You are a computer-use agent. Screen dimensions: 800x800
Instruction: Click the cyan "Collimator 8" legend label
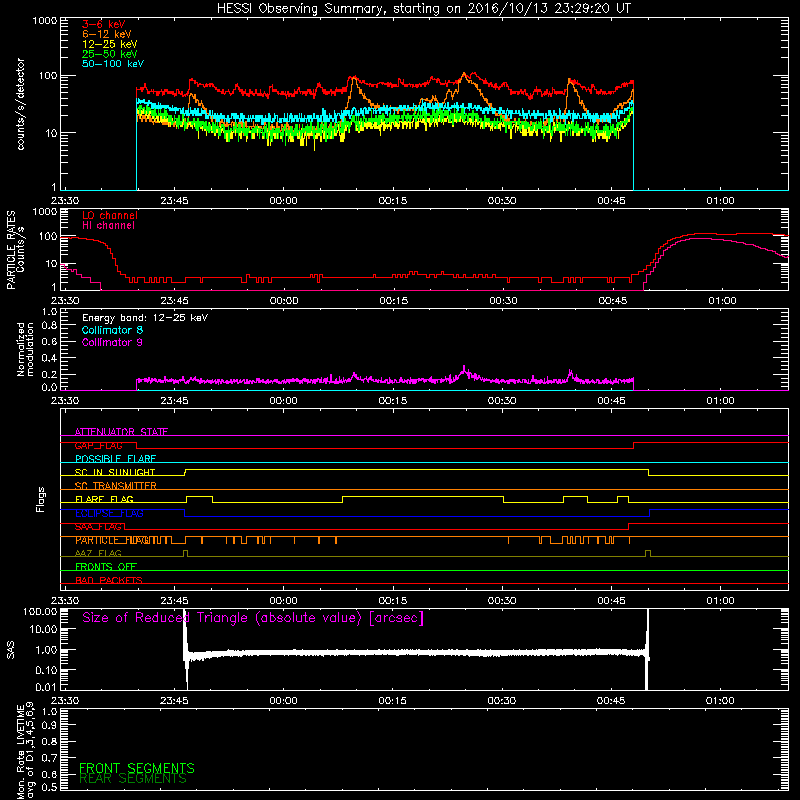[113, 330]
